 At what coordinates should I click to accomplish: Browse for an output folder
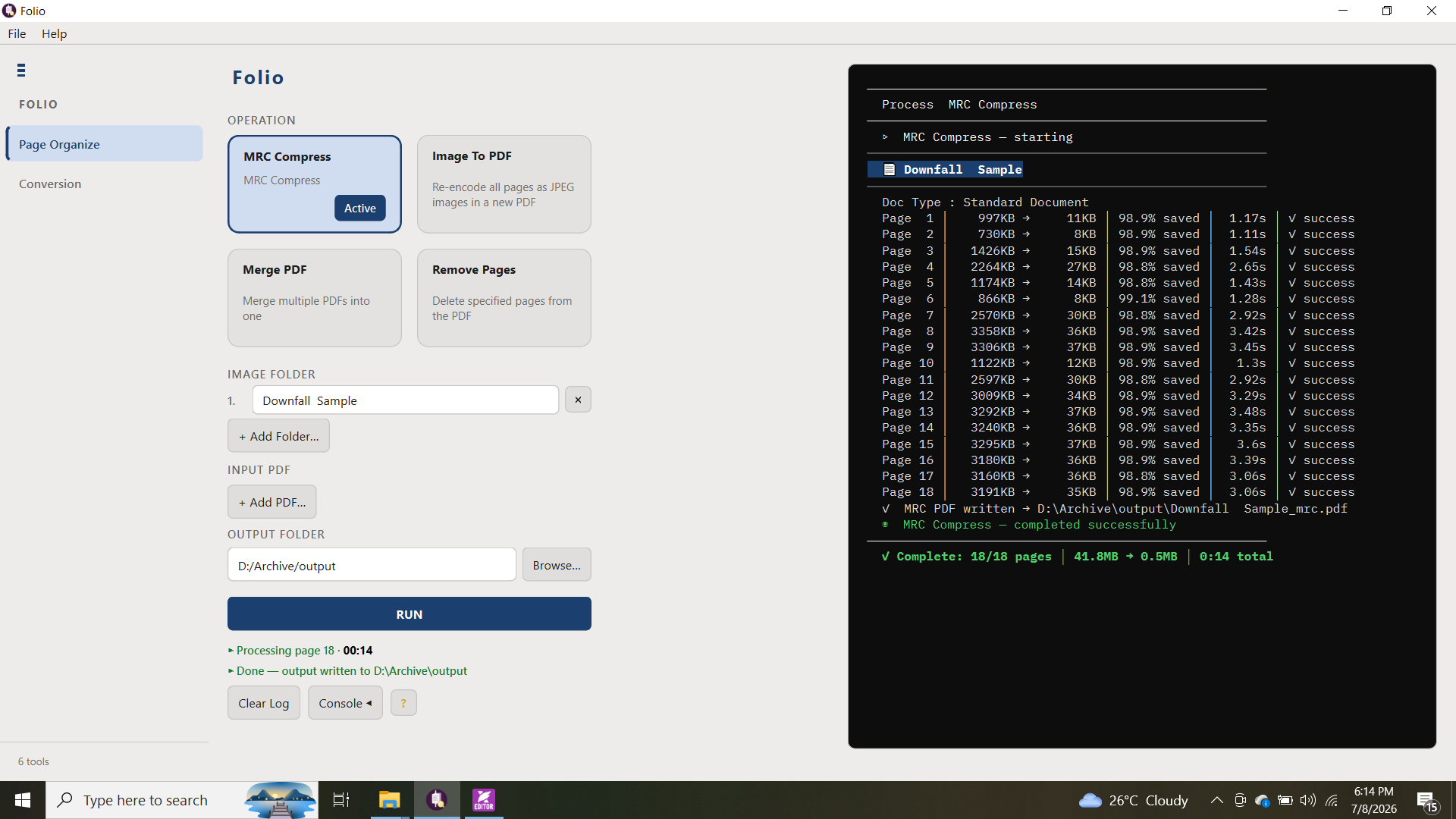557,565
